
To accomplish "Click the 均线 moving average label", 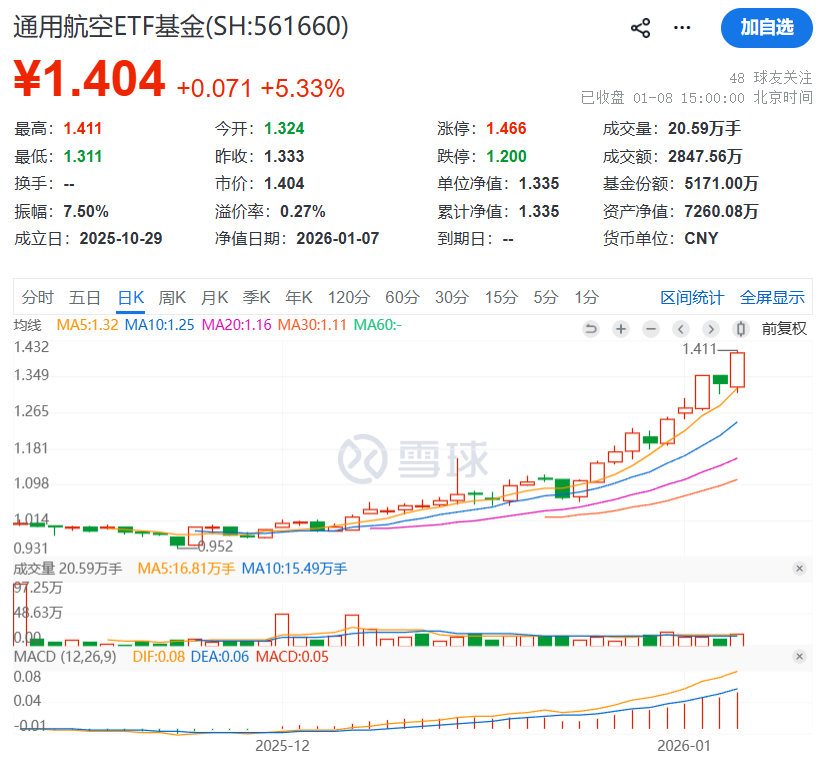I will point(27,325).
